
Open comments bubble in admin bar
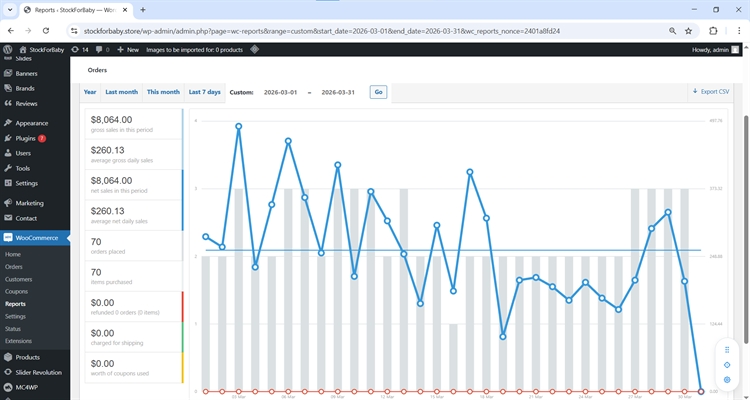point(102,50)
